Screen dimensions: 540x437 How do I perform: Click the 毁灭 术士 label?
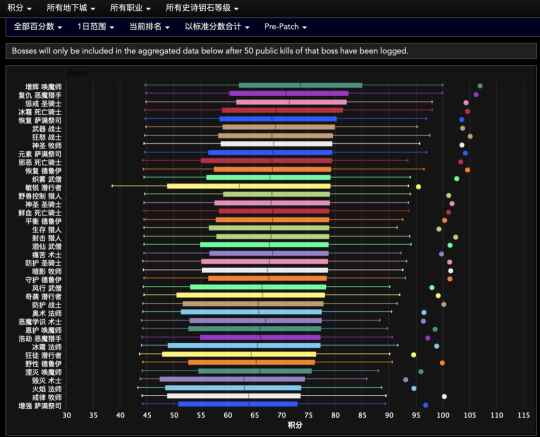(x=47, y=381)
